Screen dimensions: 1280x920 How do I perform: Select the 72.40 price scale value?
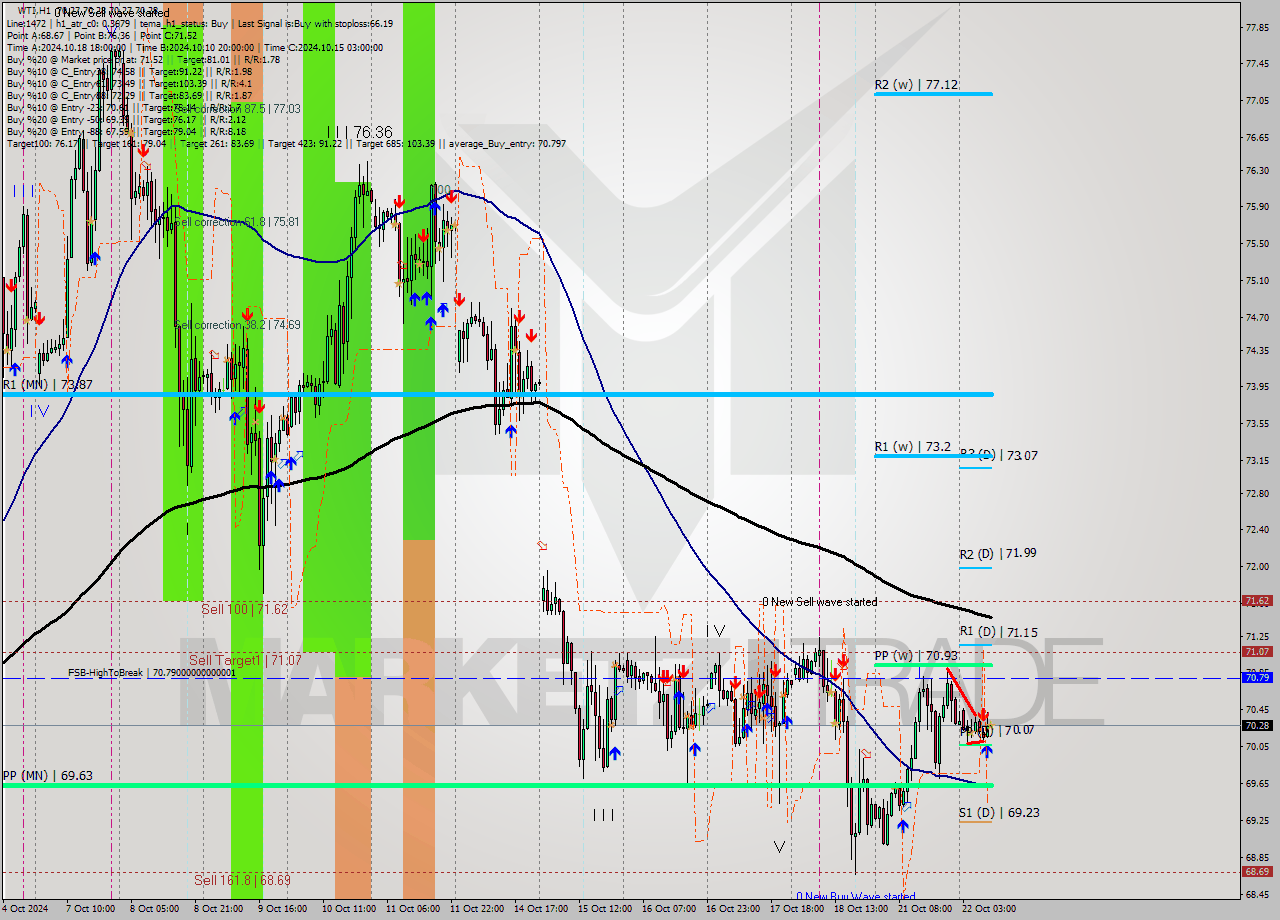click(1256, 529)
